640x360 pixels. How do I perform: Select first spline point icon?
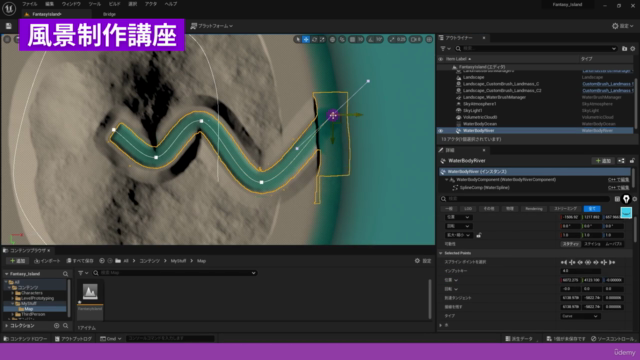(564, 262)
